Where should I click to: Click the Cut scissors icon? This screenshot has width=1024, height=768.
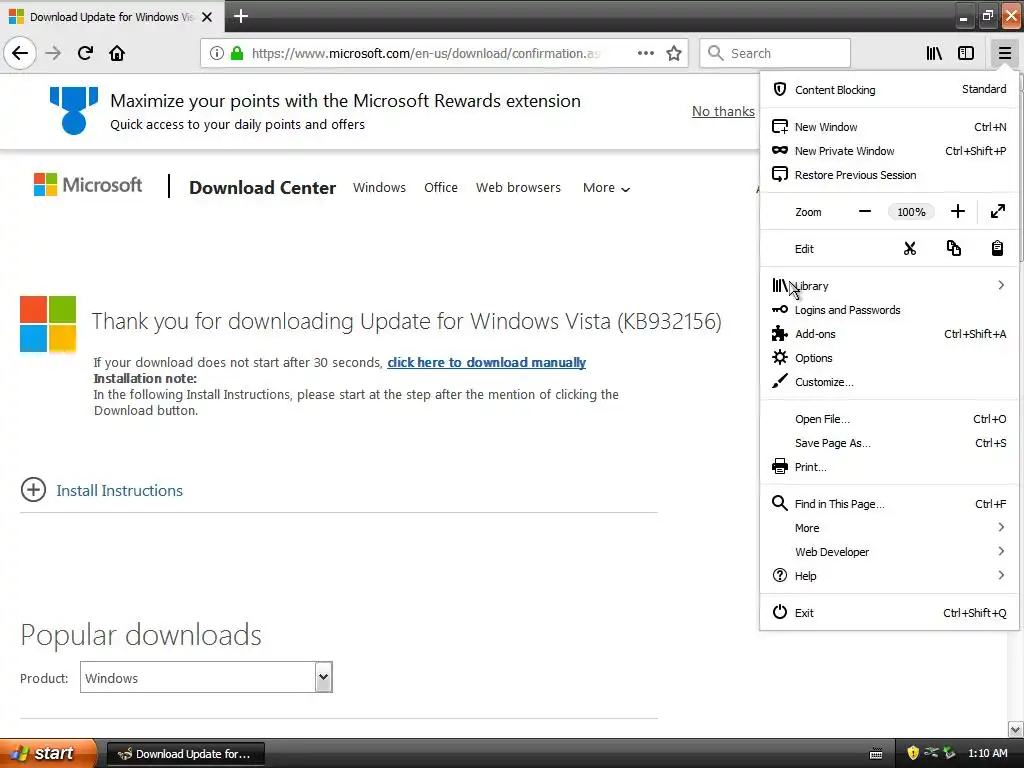(x=910, y=249)
